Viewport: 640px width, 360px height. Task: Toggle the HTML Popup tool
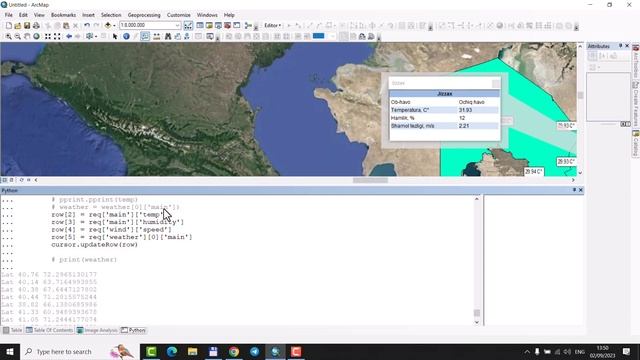pyautogui.click(x=145, y=37)
